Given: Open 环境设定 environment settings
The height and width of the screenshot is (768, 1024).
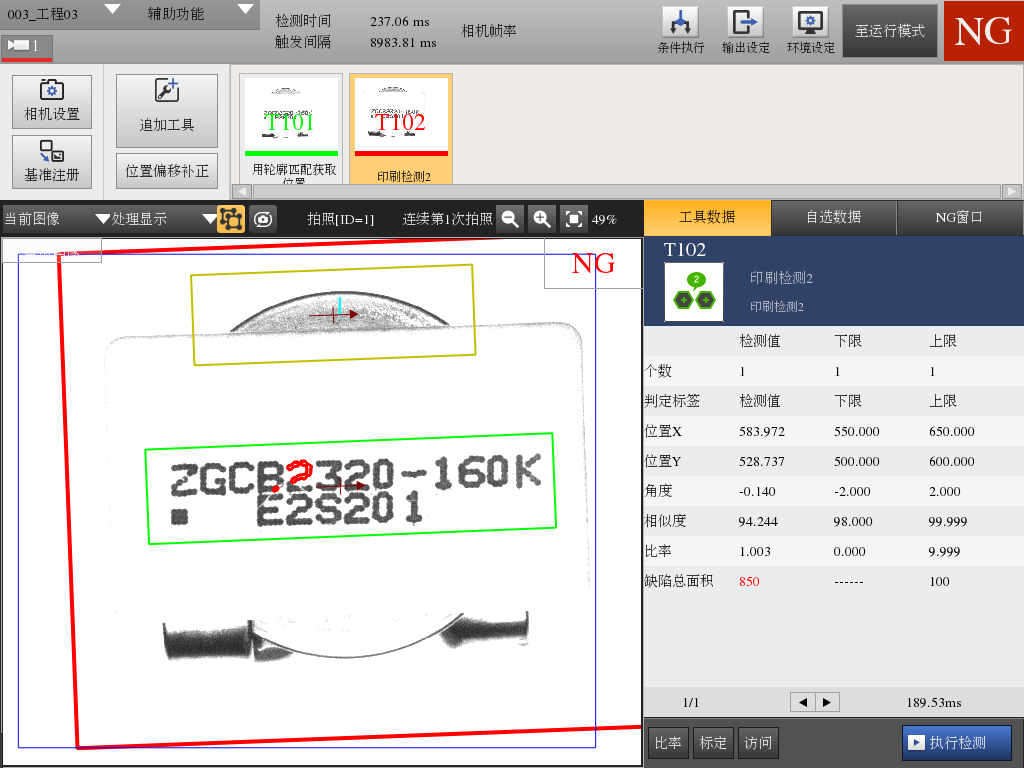Looking at the screenshot, I should [x=810, y=30].
